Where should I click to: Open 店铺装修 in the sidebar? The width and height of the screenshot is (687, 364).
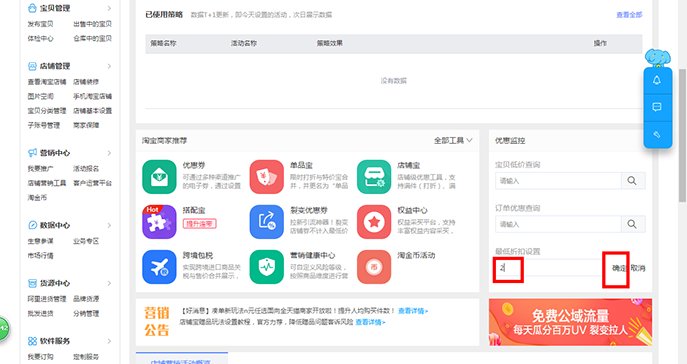[86, 81]
